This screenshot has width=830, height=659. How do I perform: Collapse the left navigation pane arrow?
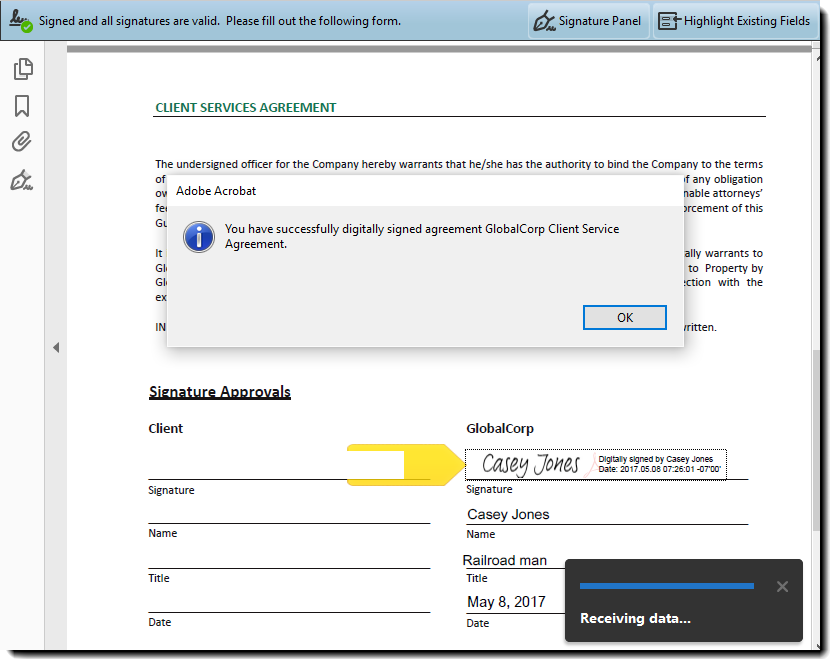(56, 348)
